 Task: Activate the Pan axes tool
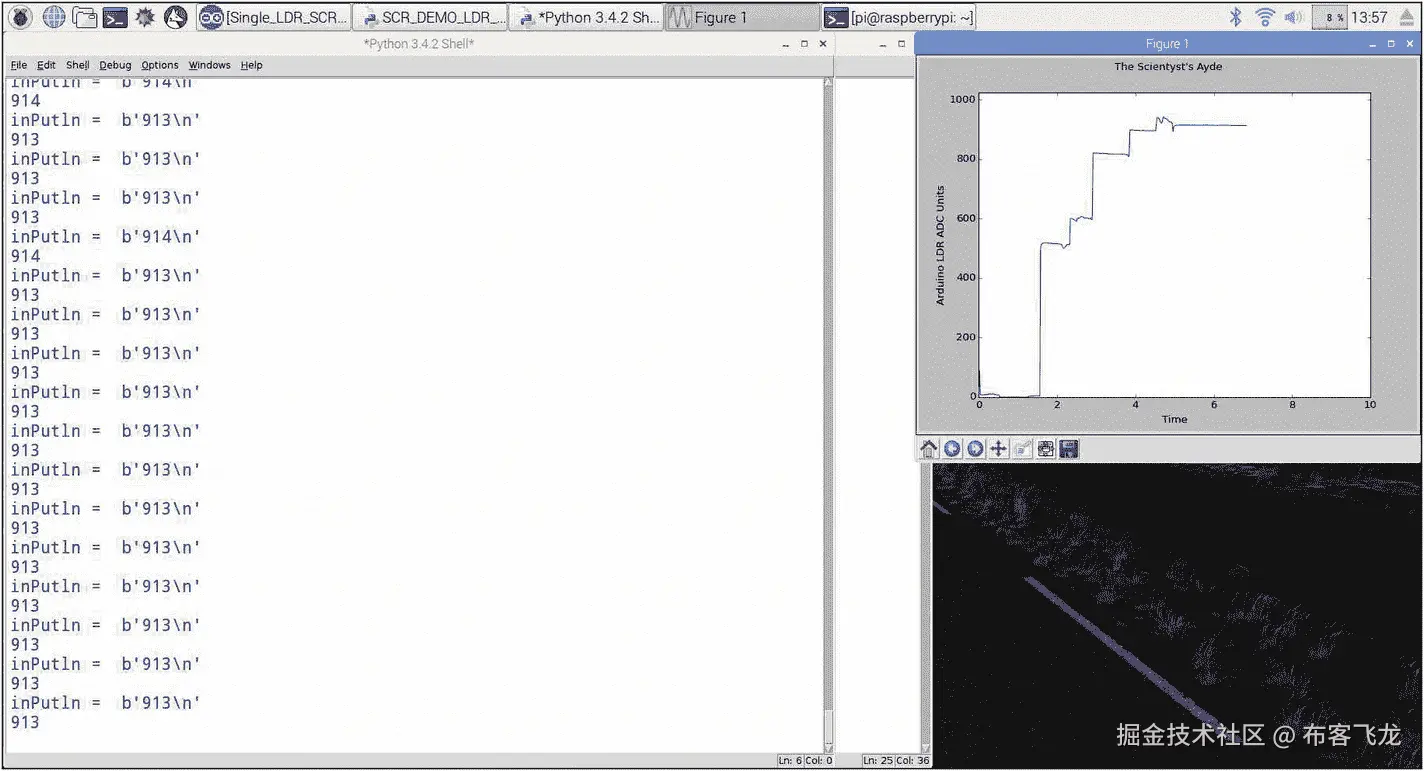(x=998, y=449)
